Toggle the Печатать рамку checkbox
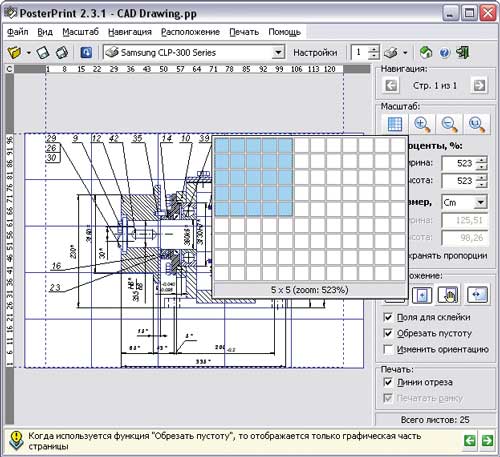 (388, 398)
